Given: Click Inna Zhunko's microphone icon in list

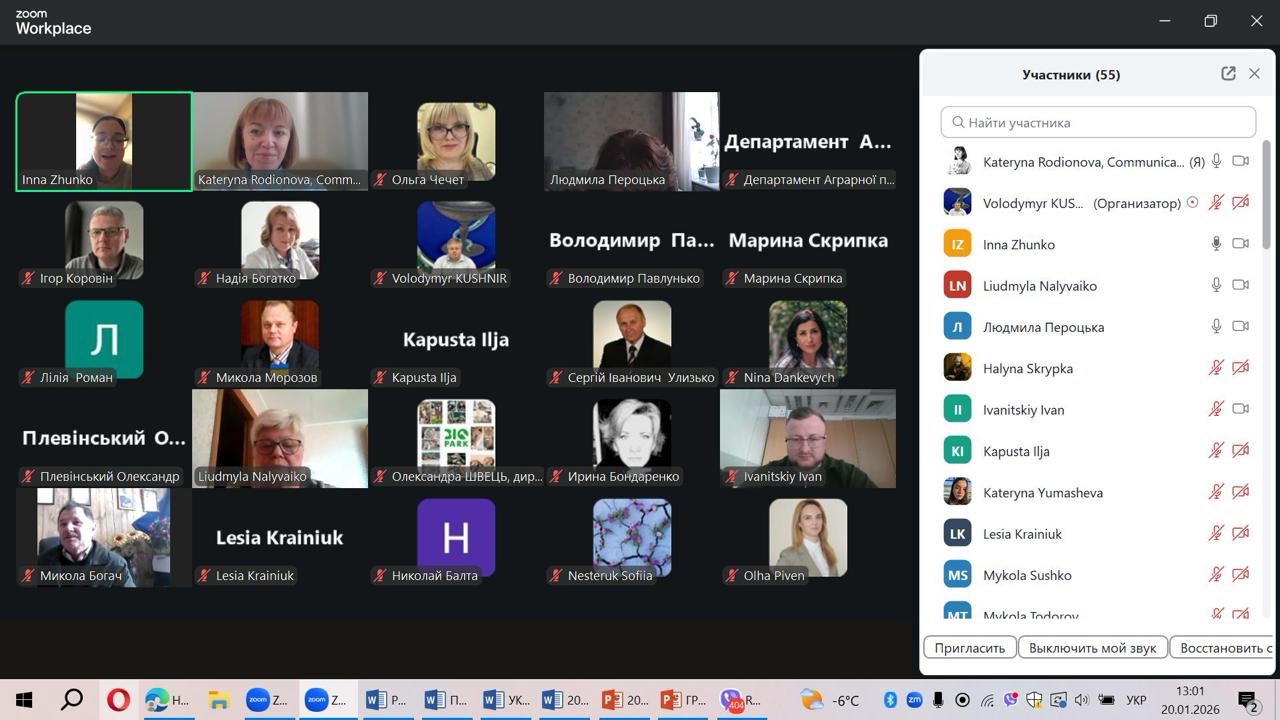Looking at the screenshot, I should 1216,244.
